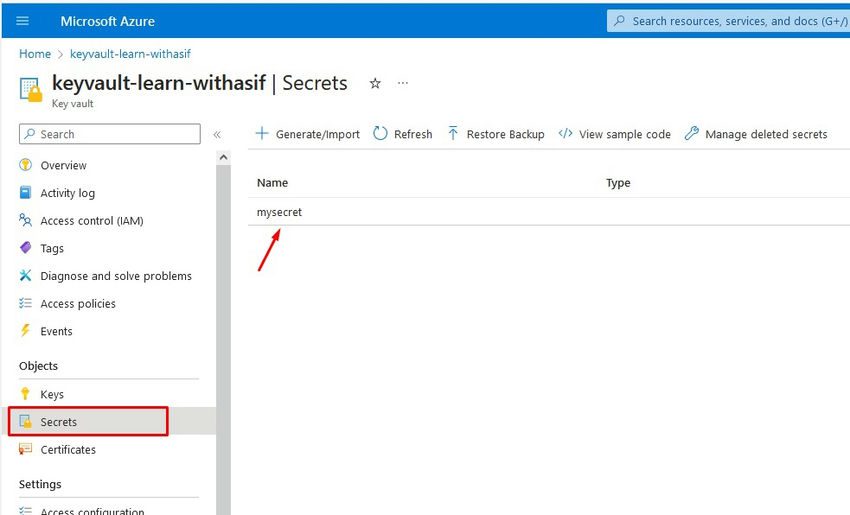Click the Generate/Import plus icon
Image resolution: width=850 pixels, height=515 pixels.
click(x=262, y=133)
